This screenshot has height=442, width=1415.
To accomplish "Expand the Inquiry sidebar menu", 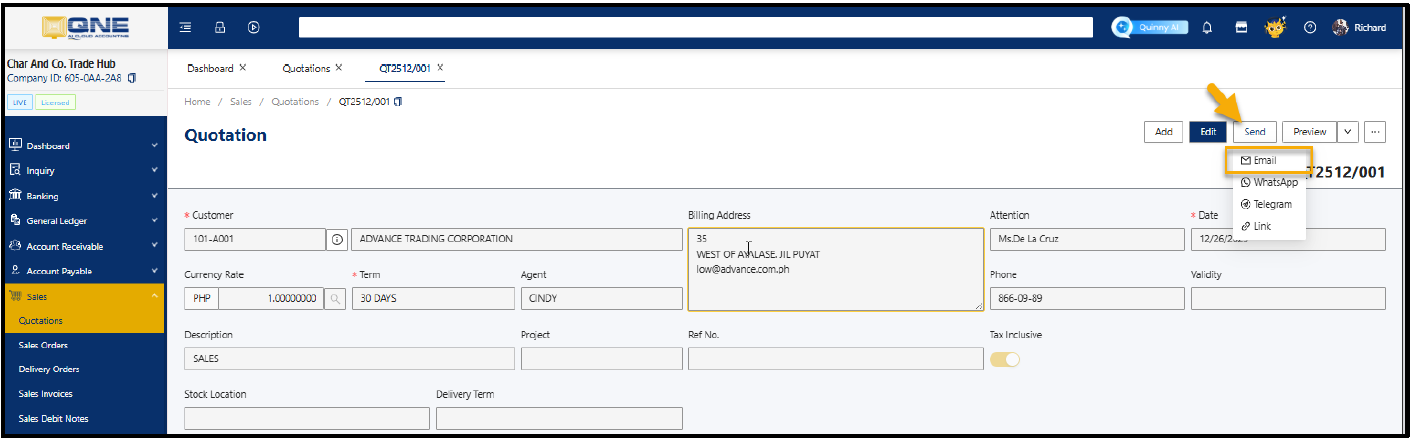I will pyautogui.click(x=154, y=171).
